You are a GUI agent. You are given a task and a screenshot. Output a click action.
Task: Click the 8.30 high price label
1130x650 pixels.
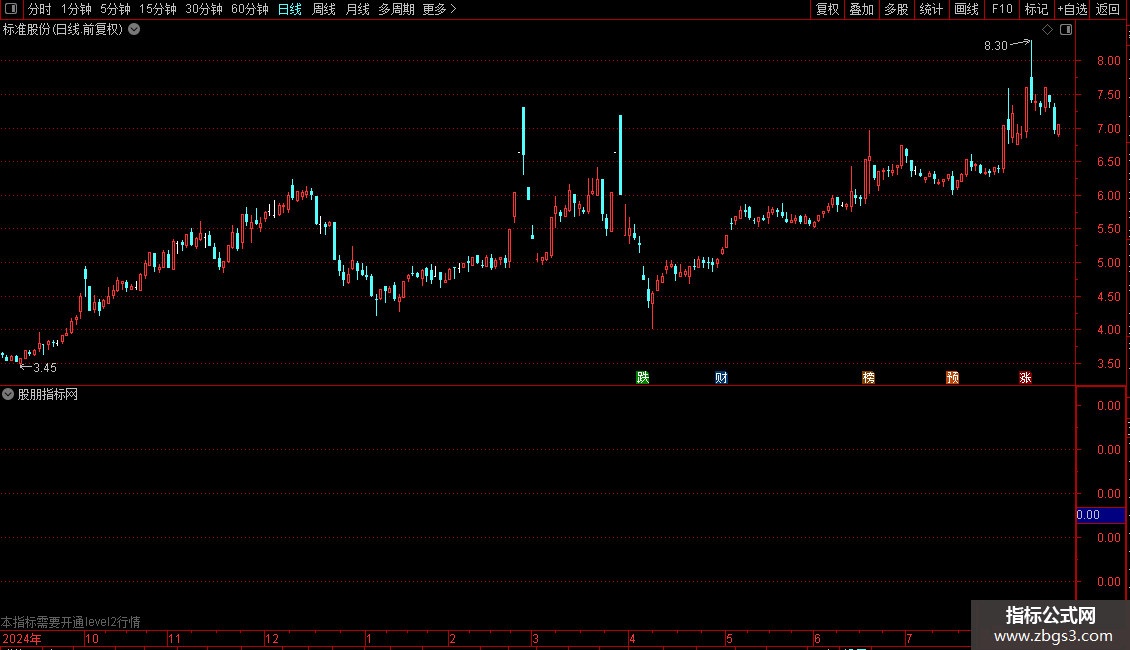pos(995,46)
